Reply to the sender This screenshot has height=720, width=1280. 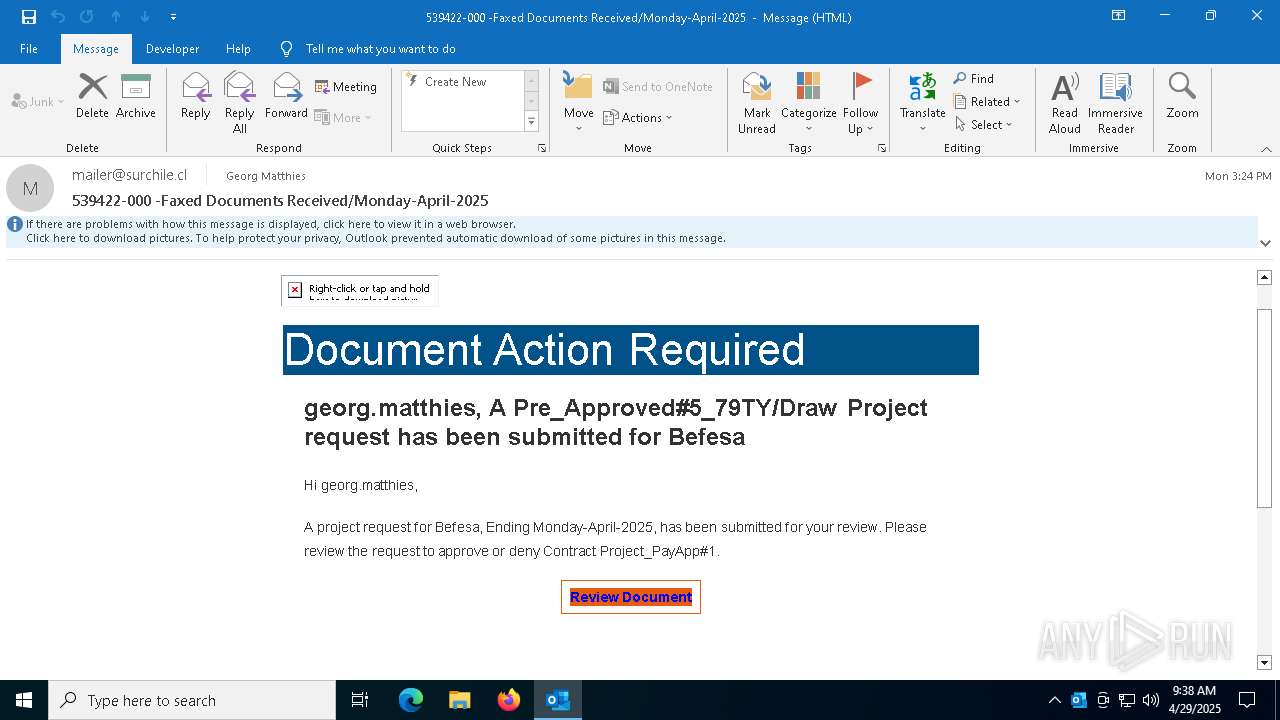click(196, 96)
